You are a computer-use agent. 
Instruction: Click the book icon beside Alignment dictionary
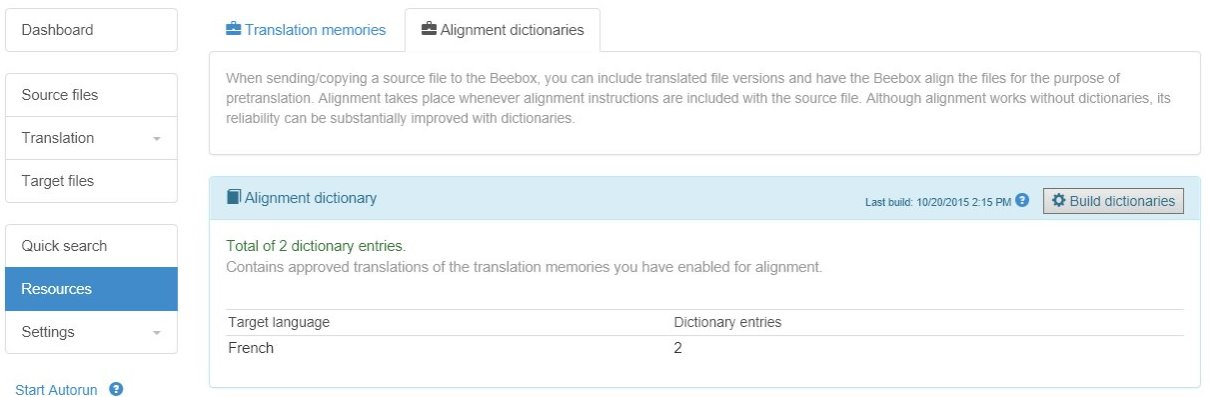coord(234,197)
